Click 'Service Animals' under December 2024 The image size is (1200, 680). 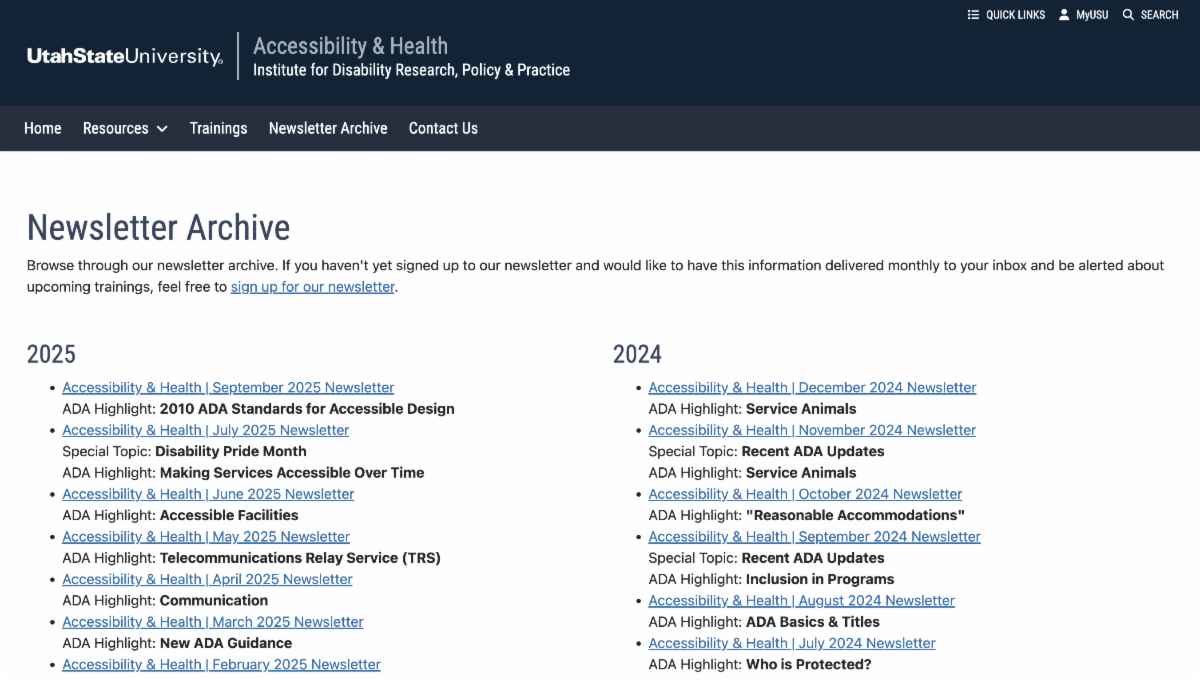click(801, 409)
